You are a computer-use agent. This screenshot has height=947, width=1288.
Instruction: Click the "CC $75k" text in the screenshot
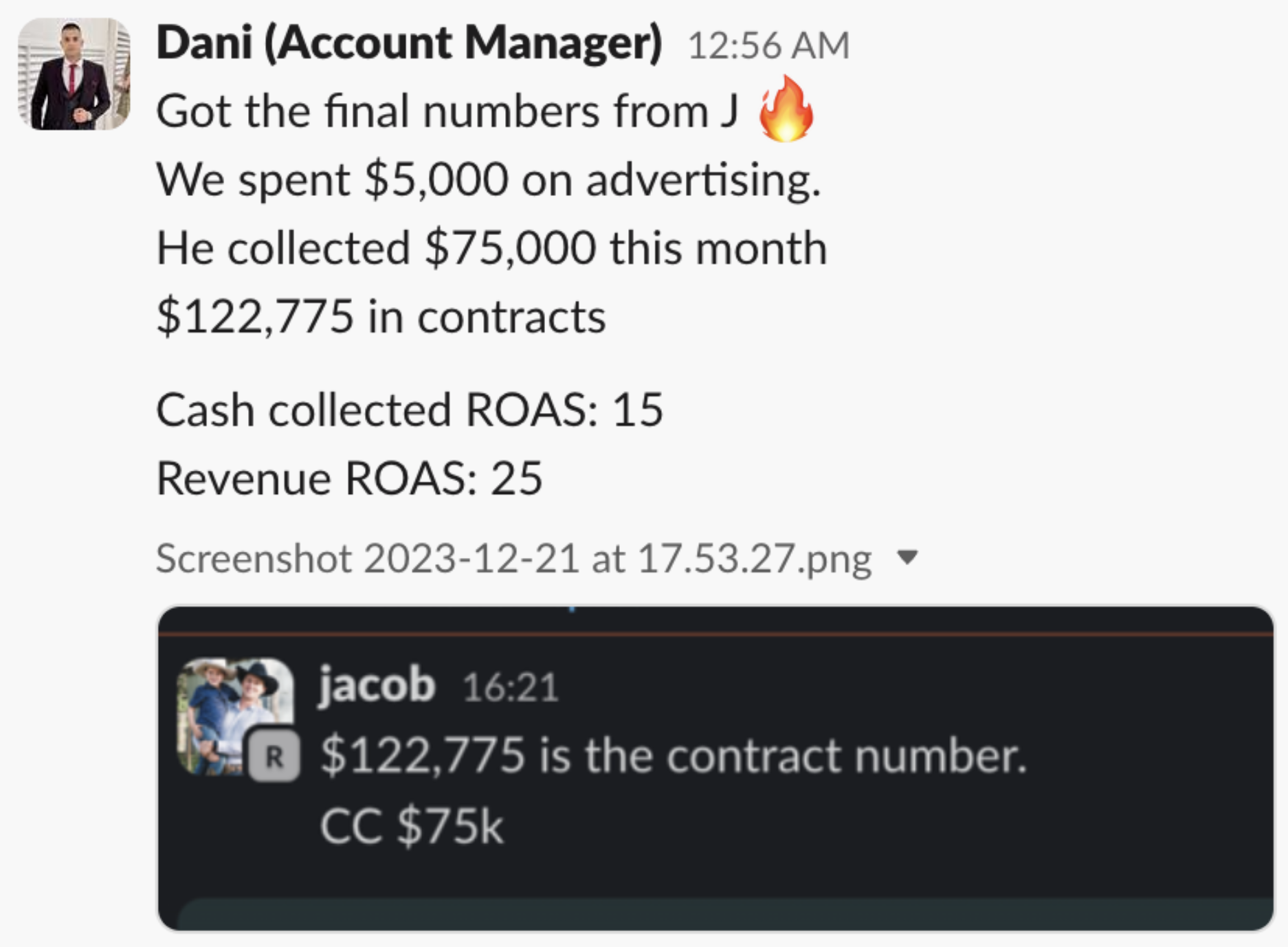point(412,825)
